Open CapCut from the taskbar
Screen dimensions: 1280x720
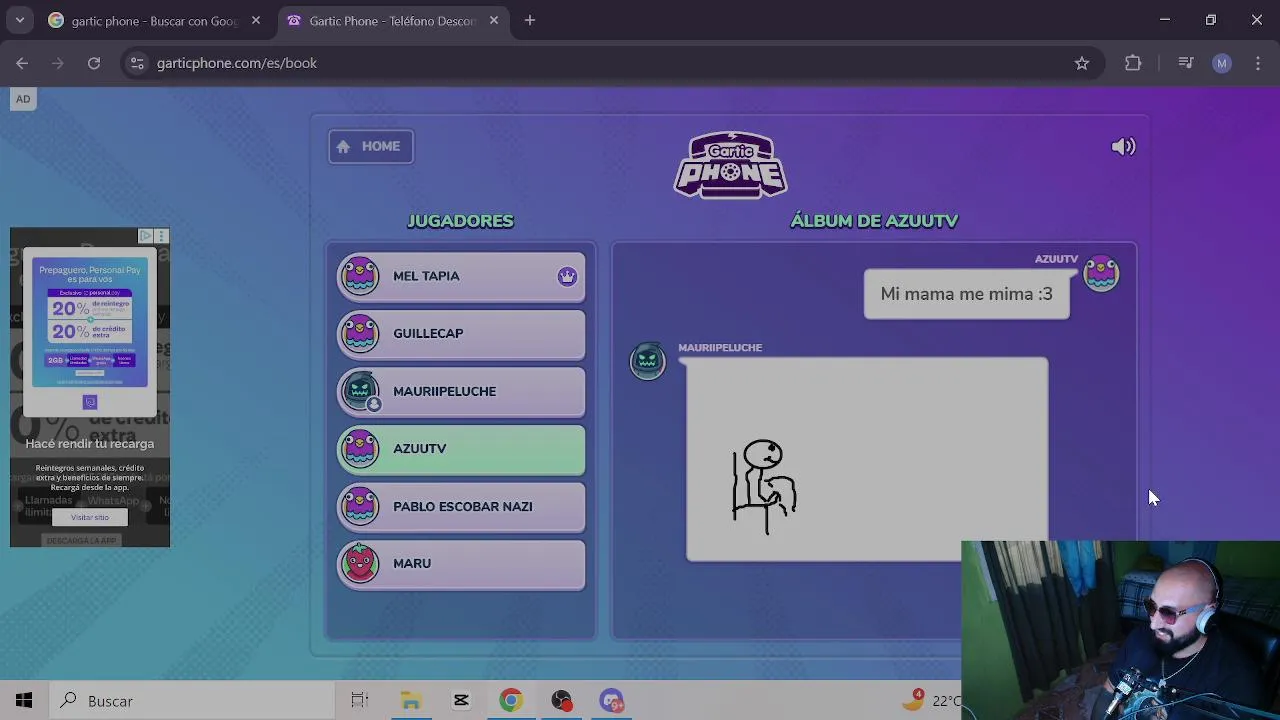(461, 701)
